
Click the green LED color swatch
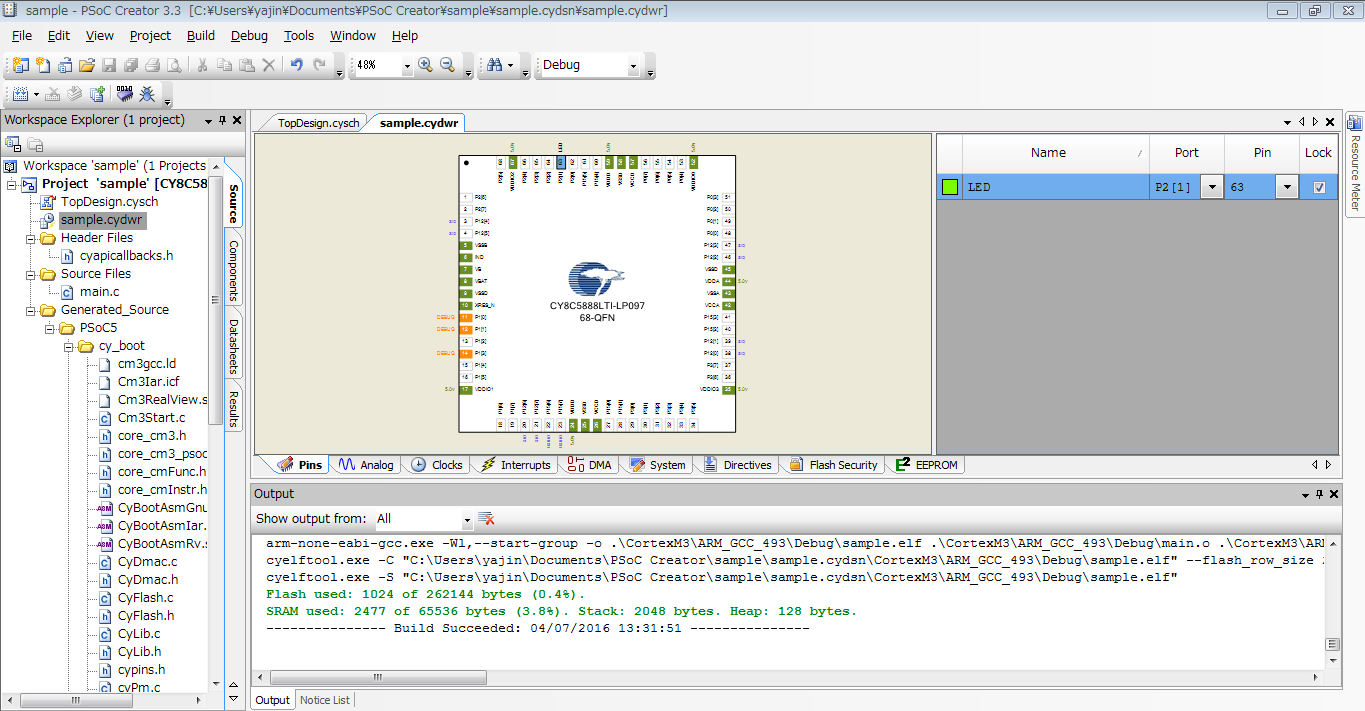point(950,187)
